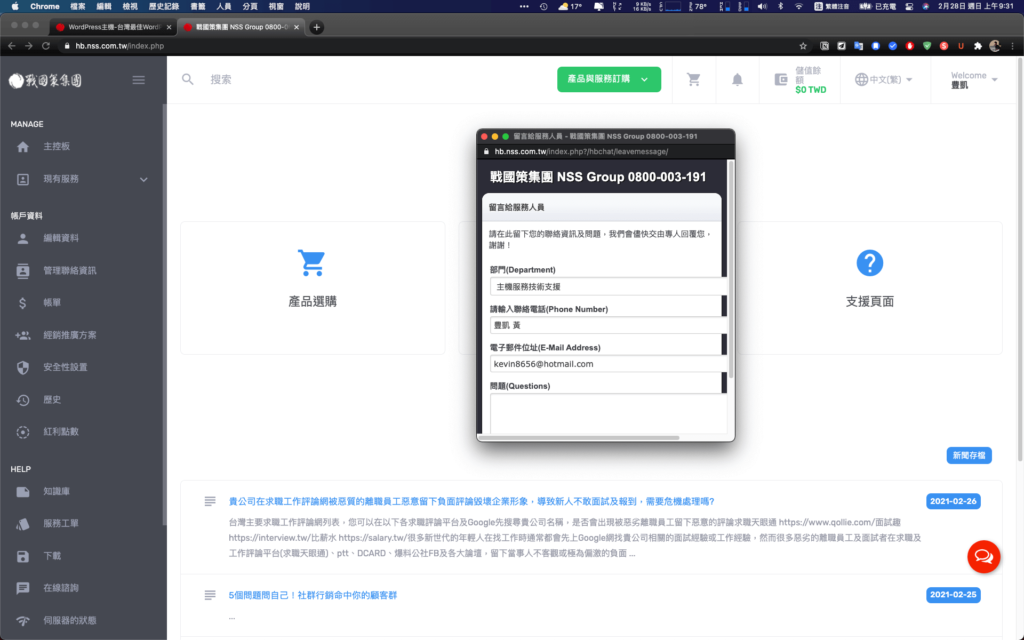This screenshot has width=1024, height=640.
Task: Open 書籤 menu in menu bar
Action: [197, 7]
